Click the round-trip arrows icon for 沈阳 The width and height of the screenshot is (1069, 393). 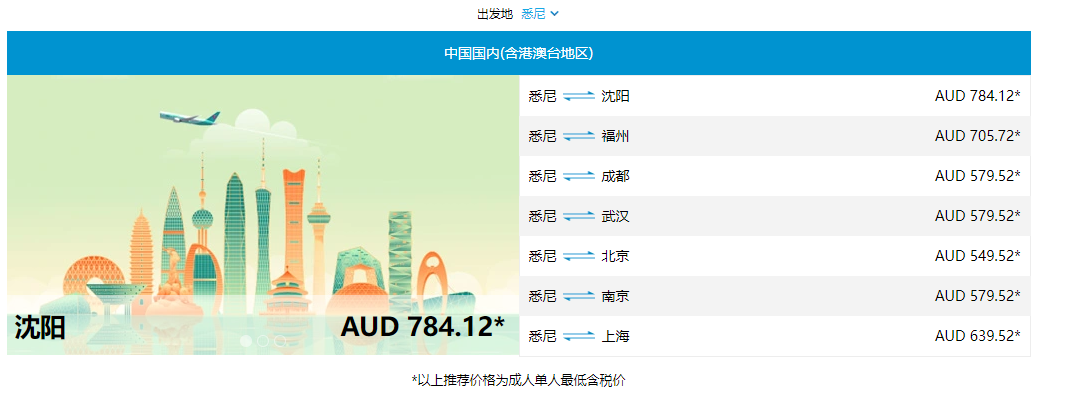click(579, 96)
